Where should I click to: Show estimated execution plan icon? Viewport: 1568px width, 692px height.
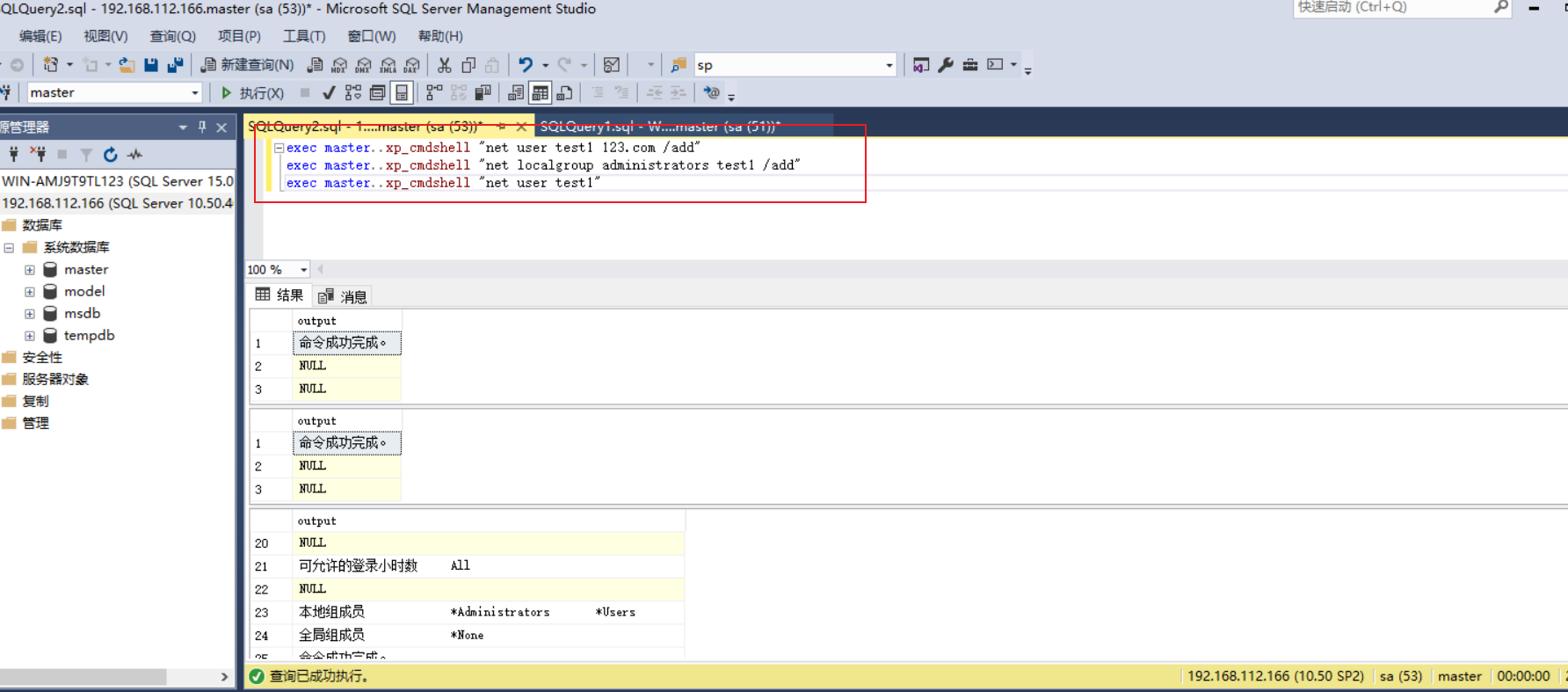click(353, 93)
